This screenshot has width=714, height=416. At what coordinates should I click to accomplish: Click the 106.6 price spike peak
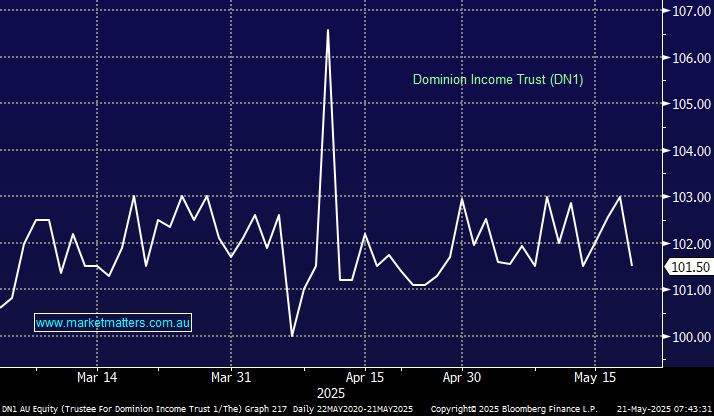[x=328, y=30]
